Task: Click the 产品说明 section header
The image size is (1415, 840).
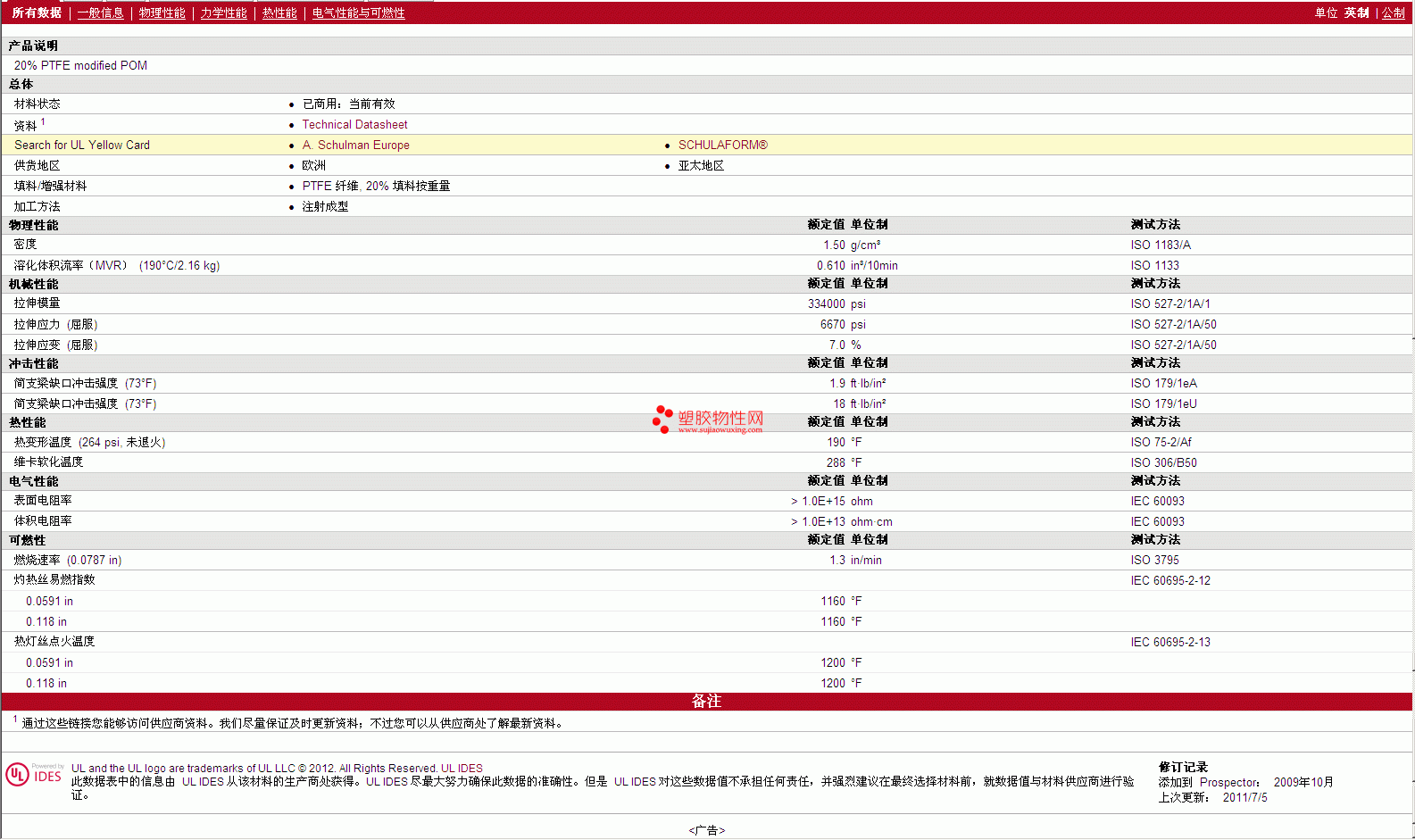Action: click(x=33, y=46)
